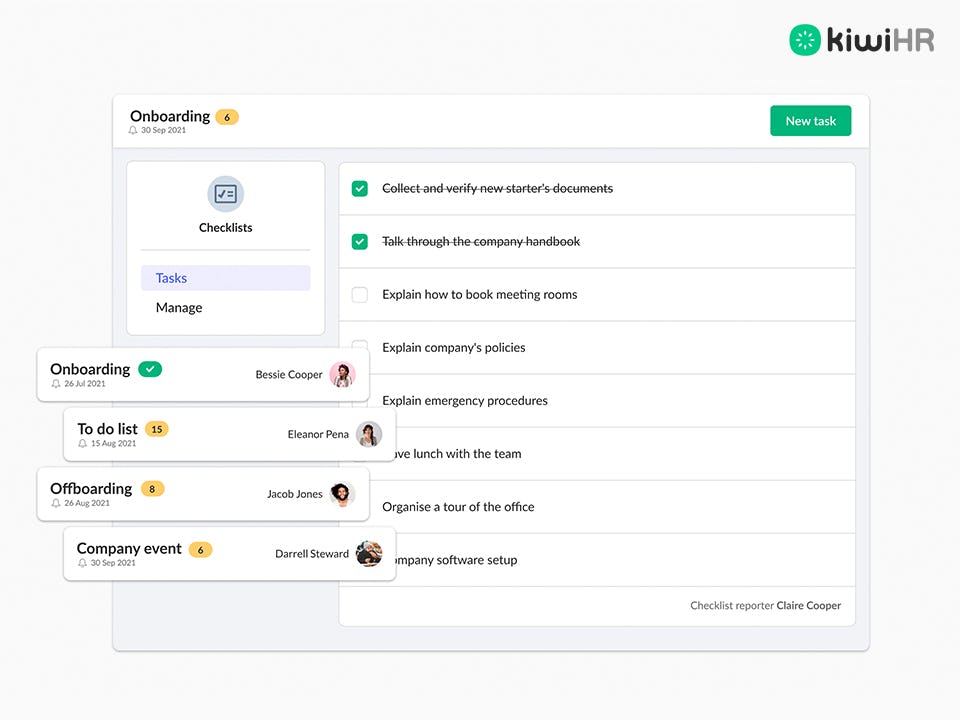Click the name Bessie Cooper
The image size is (960, 720).
pos(289,374)
